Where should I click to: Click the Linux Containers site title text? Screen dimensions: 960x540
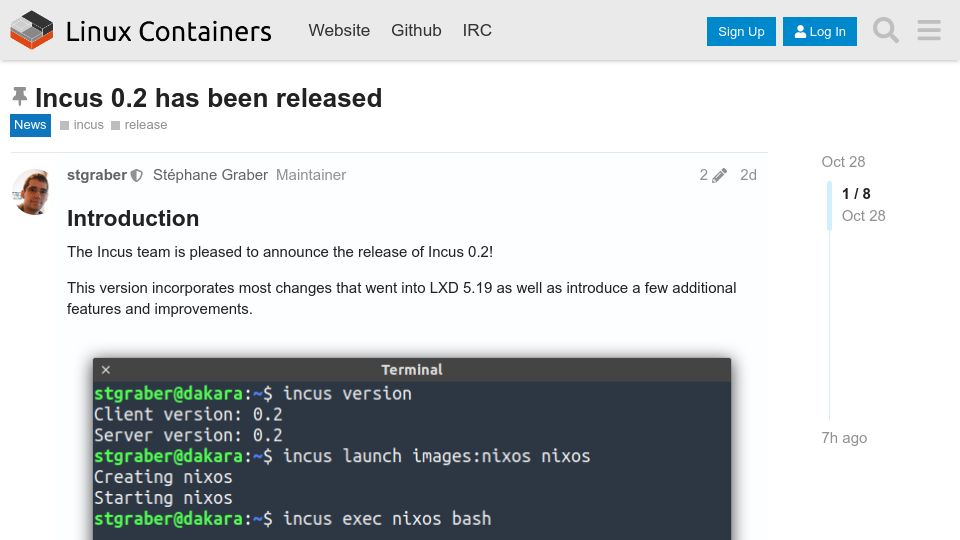[168, 31]
